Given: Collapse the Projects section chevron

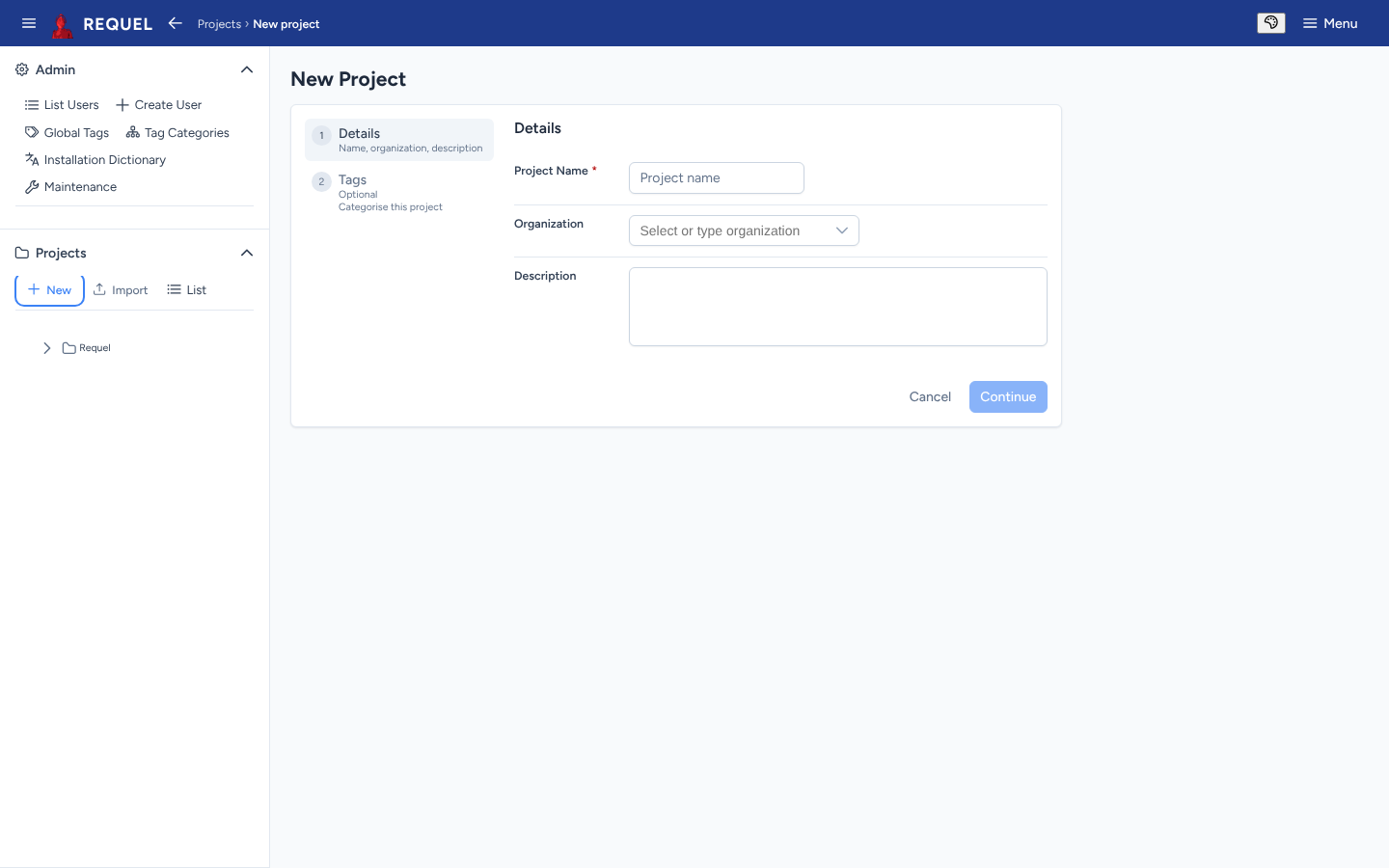Looking at the screenshot, I should coord(247,253).
